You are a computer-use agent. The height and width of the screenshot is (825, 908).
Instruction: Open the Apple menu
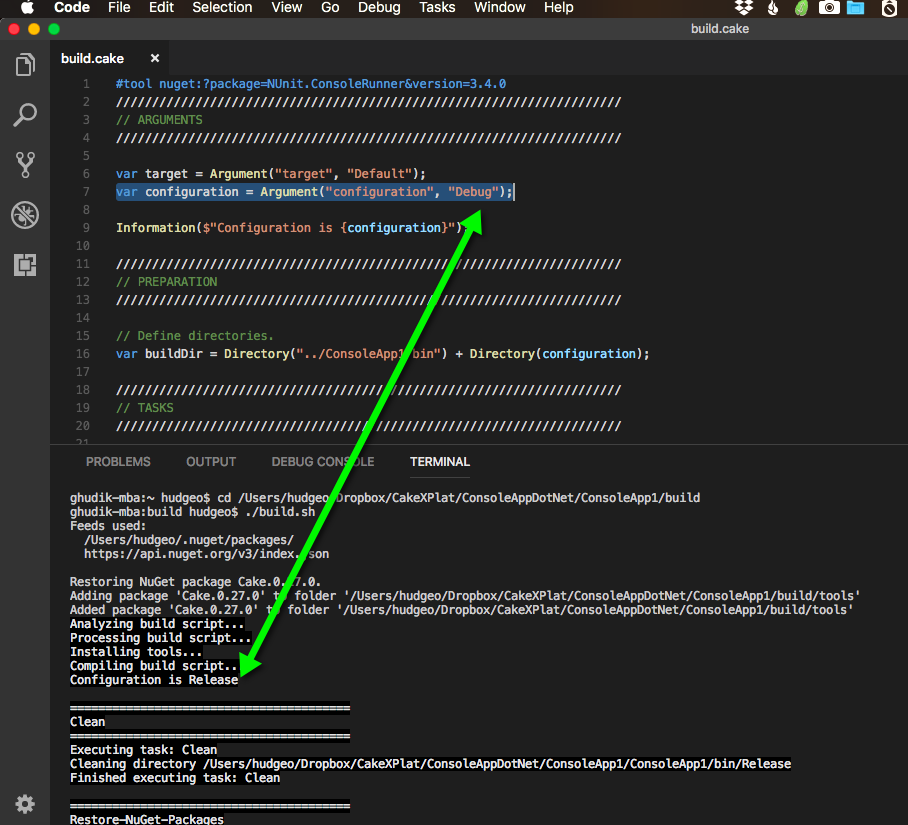tap(27, 8)
